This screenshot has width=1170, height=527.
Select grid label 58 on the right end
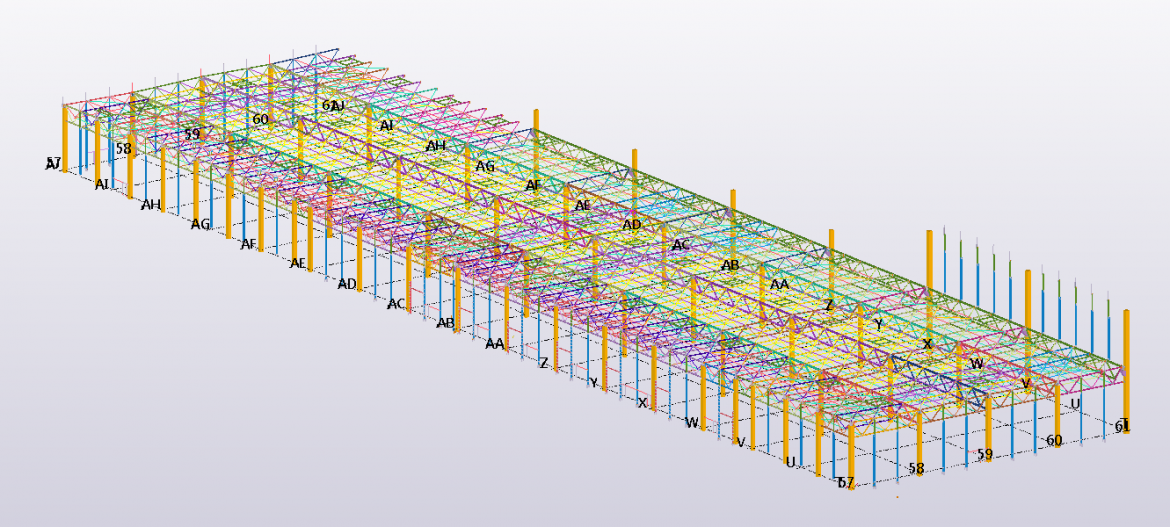(916, 468)
